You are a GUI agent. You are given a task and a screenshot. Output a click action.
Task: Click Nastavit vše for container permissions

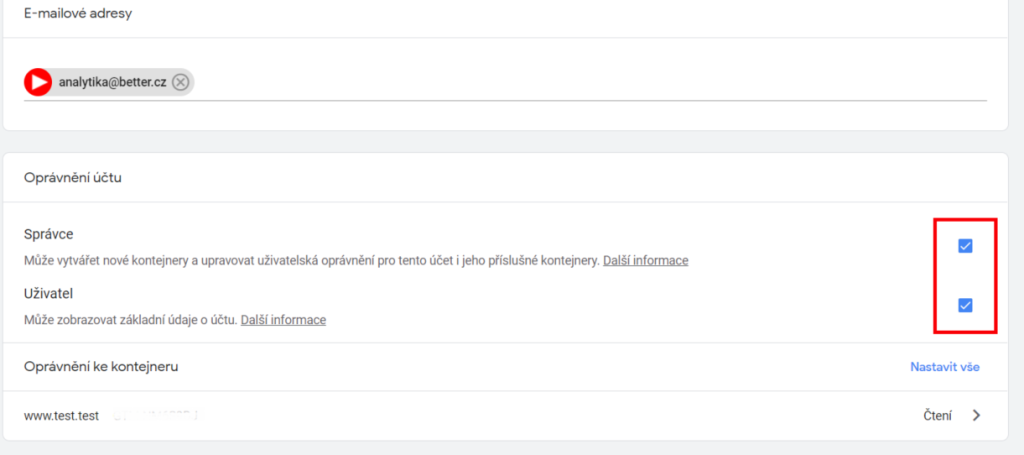coord(945,367)
